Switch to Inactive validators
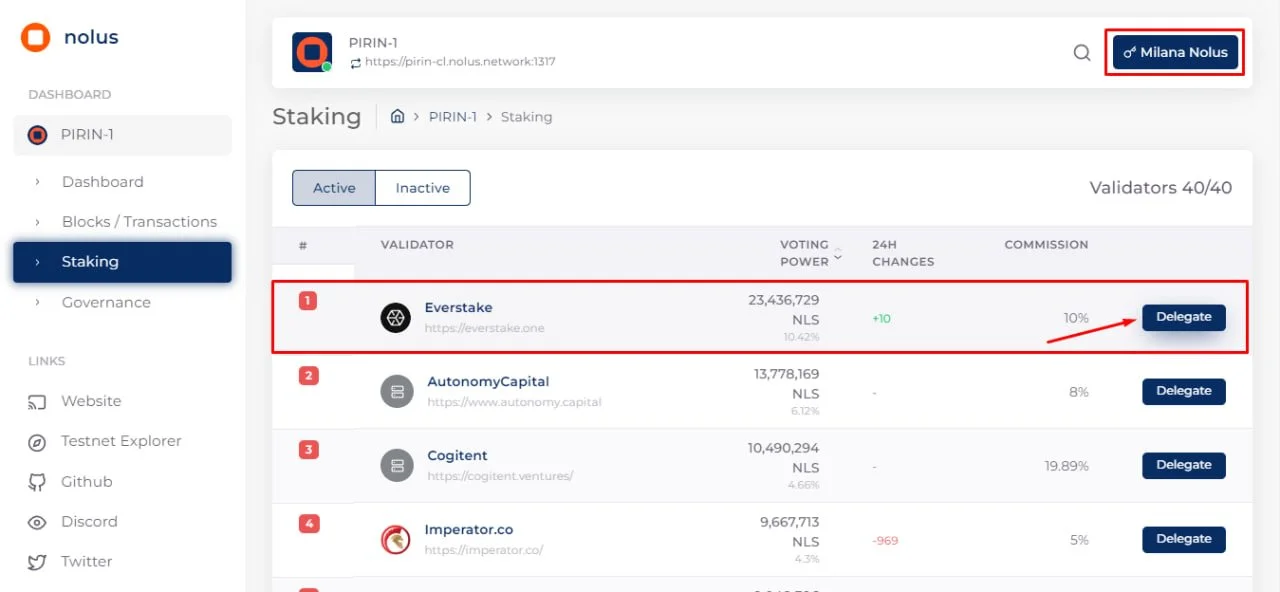This screenshot has width=1280, height=592. click(422, 187)
